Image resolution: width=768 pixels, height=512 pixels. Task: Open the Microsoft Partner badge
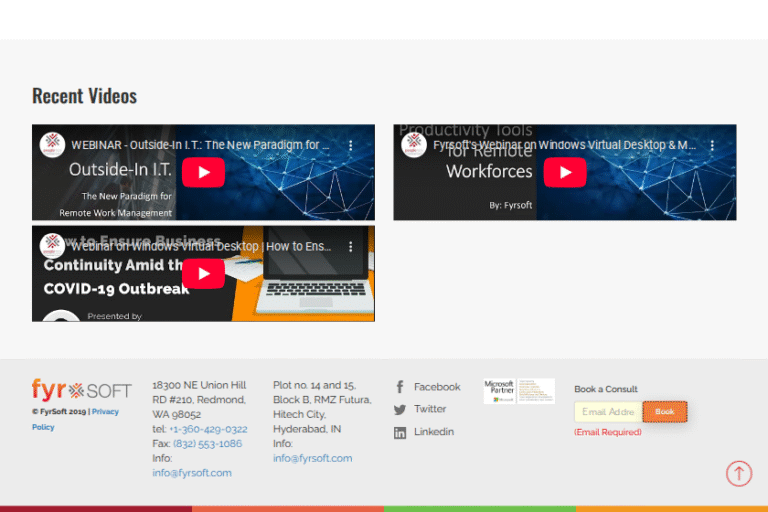[x=518, y=391]
